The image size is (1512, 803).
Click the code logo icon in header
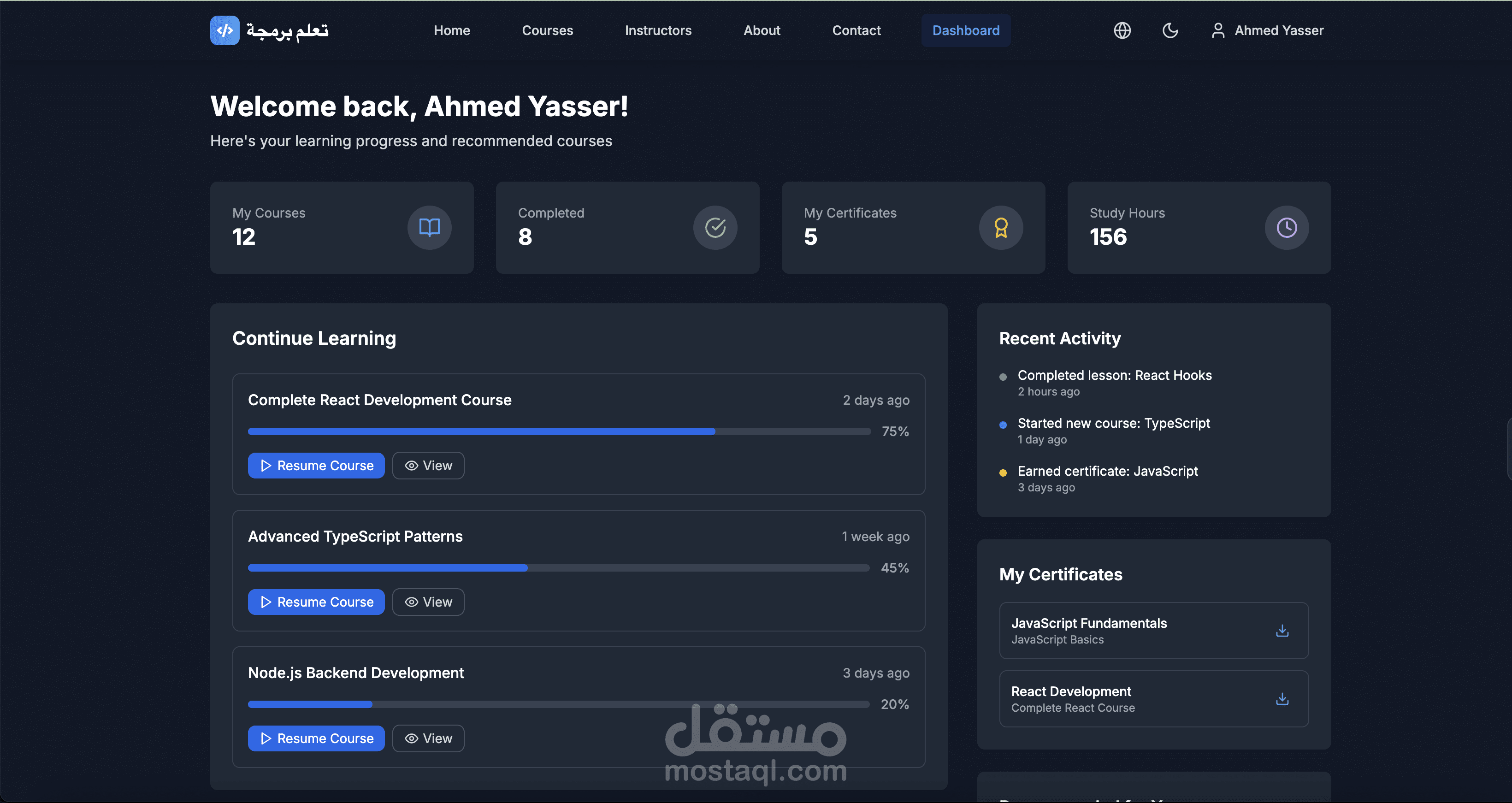click(x=224, y=30)
